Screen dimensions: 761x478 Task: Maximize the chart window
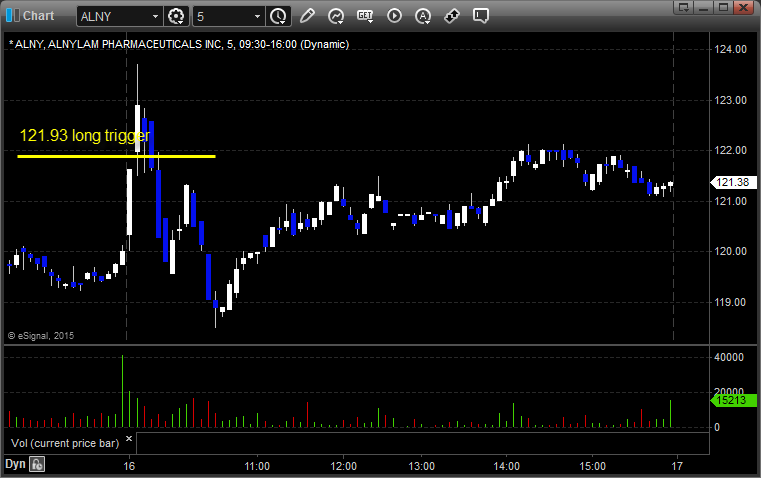723,7
